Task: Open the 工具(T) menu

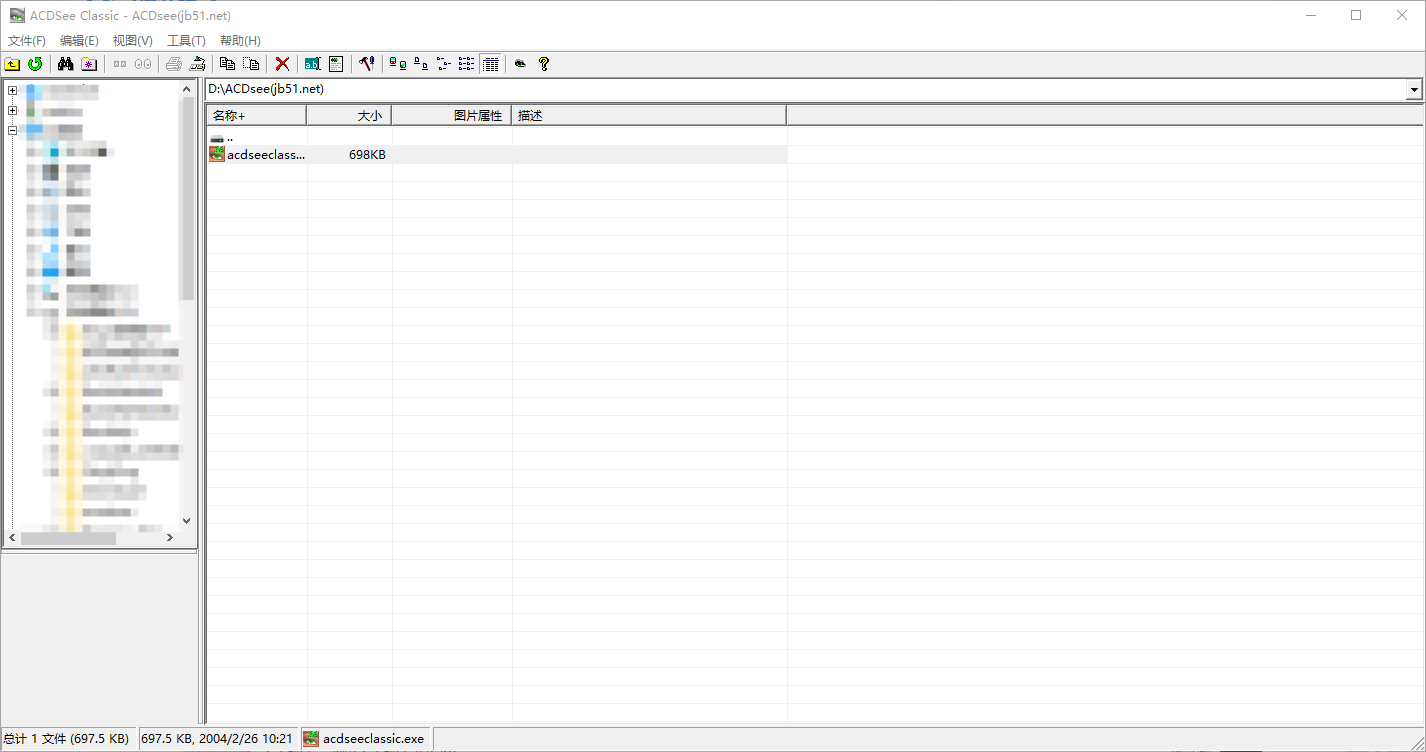Action: (x=186, y=41)
